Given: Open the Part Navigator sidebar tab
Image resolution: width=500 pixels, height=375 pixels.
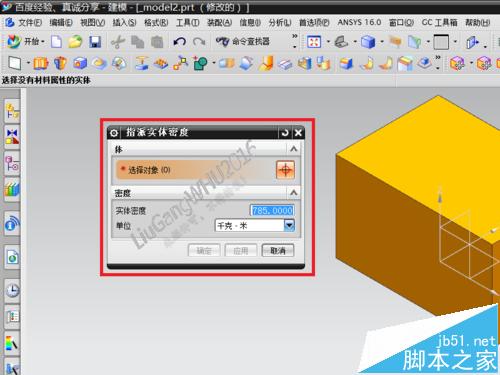Looking at the screenshot, I should tap(12, 164).
